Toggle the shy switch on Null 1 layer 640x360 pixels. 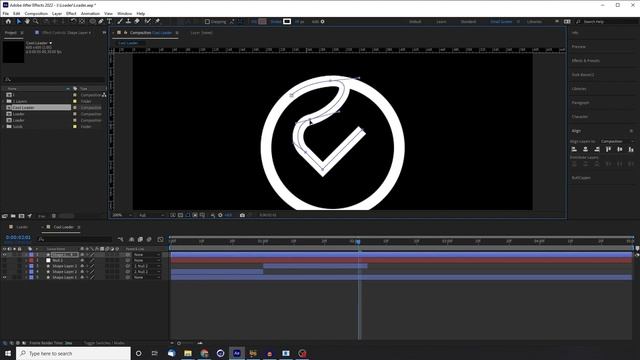click(x=82, y=260)
